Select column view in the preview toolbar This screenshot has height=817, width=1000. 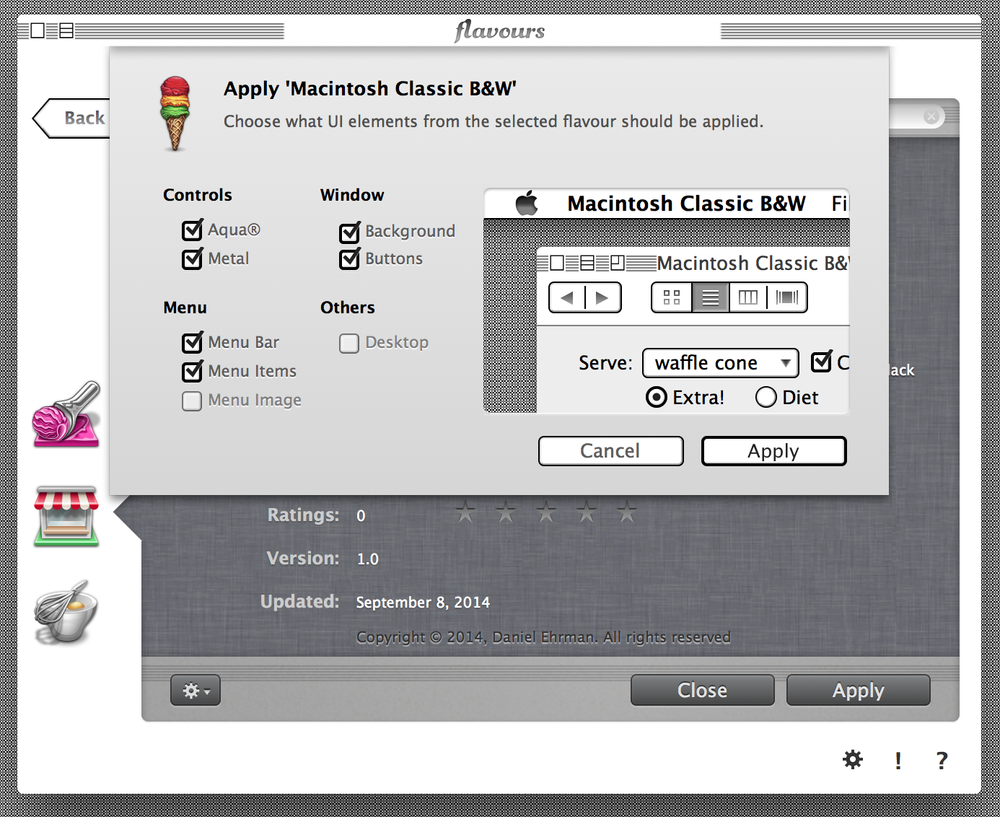(x=747, y=297)
